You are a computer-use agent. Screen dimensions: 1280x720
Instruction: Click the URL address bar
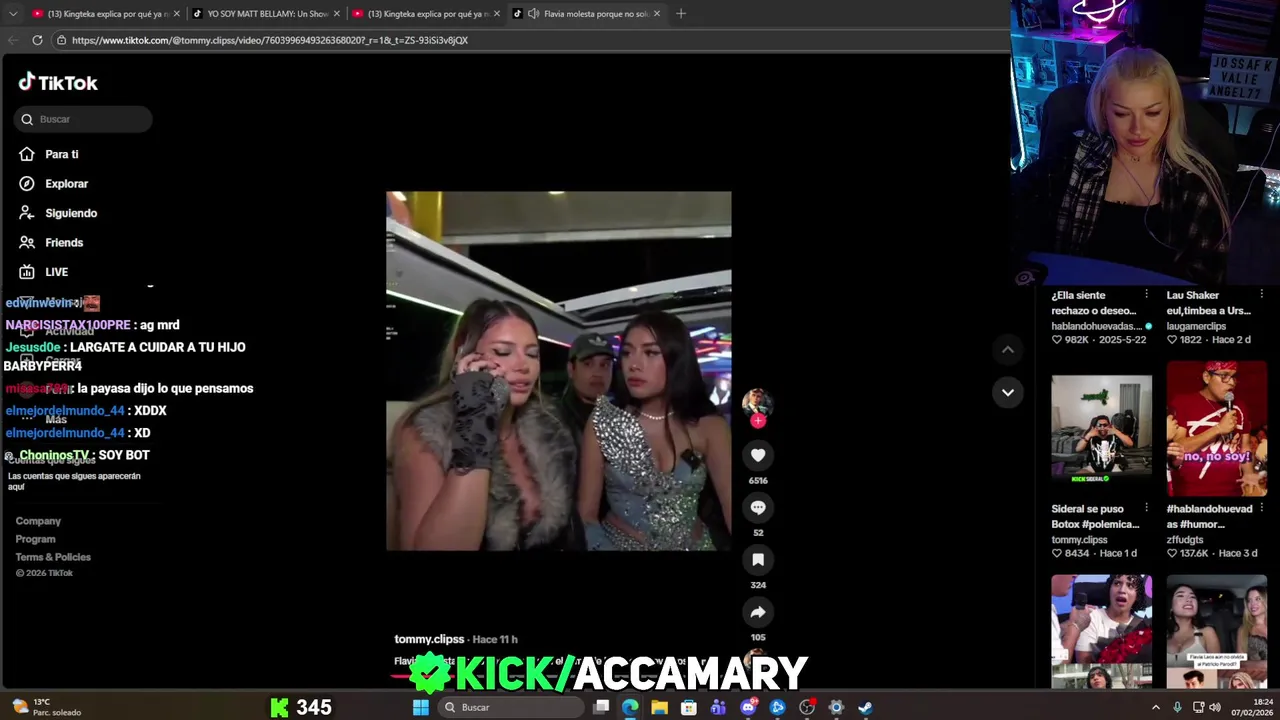point(530,40)
